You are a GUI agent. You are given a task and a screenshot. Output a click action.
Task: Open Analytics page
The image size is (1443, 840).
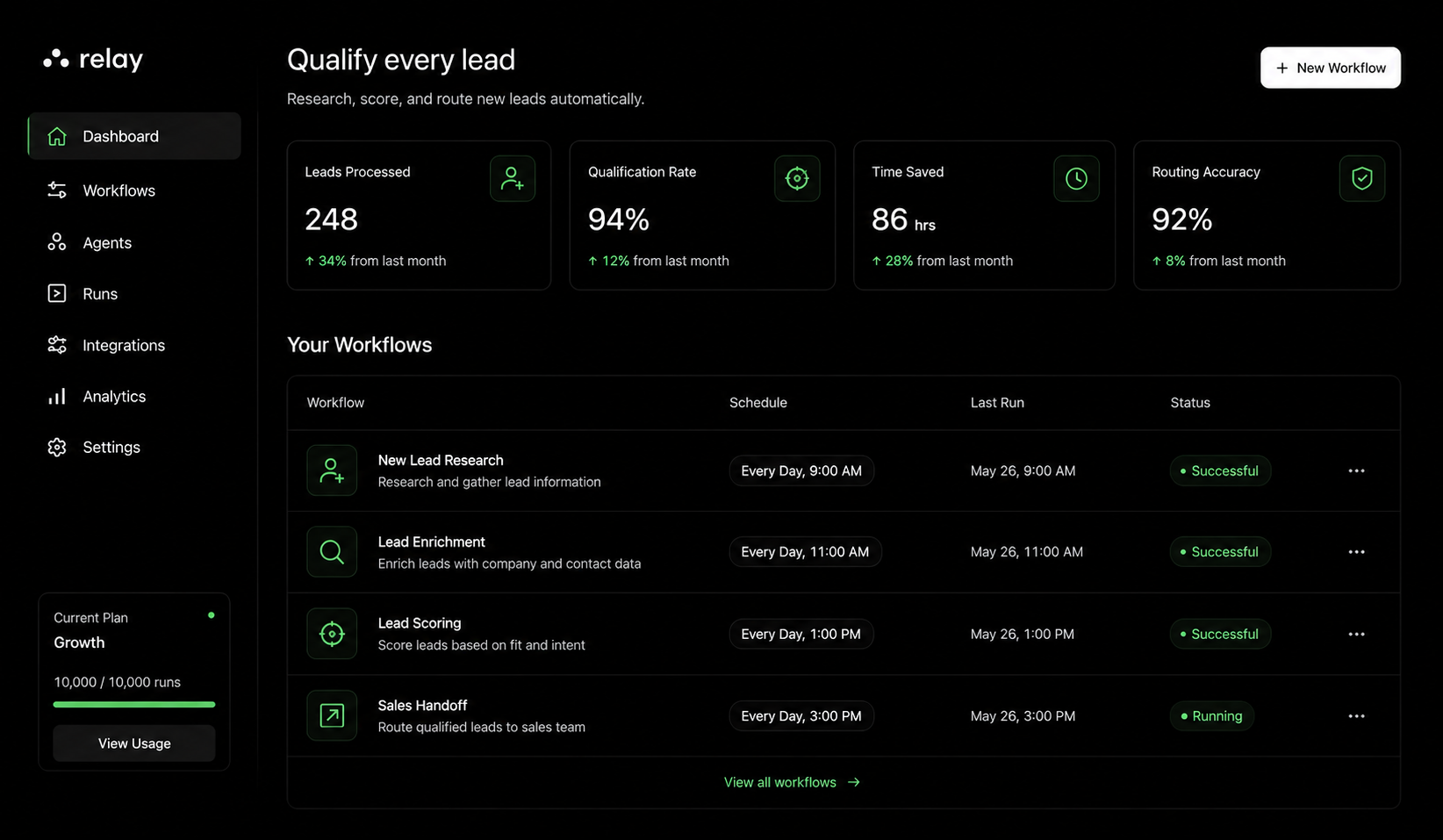(114, 397)
